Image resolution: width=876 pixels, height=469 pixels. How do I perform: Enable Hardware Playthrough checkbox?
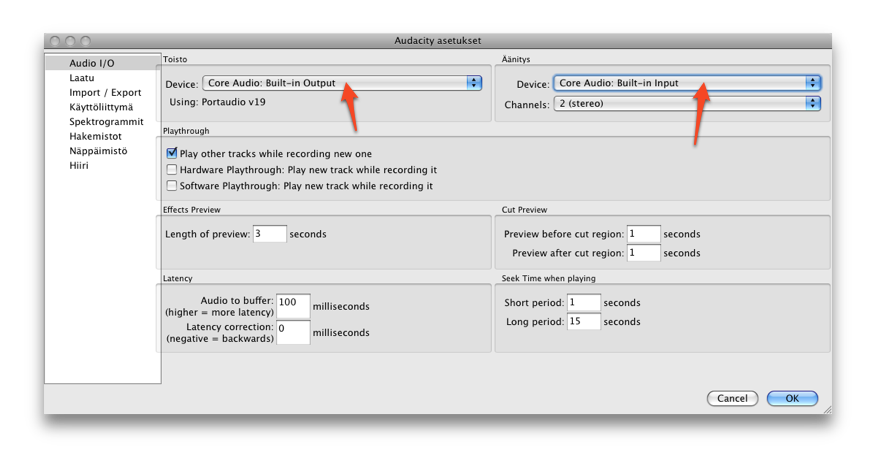pos(172,169)
